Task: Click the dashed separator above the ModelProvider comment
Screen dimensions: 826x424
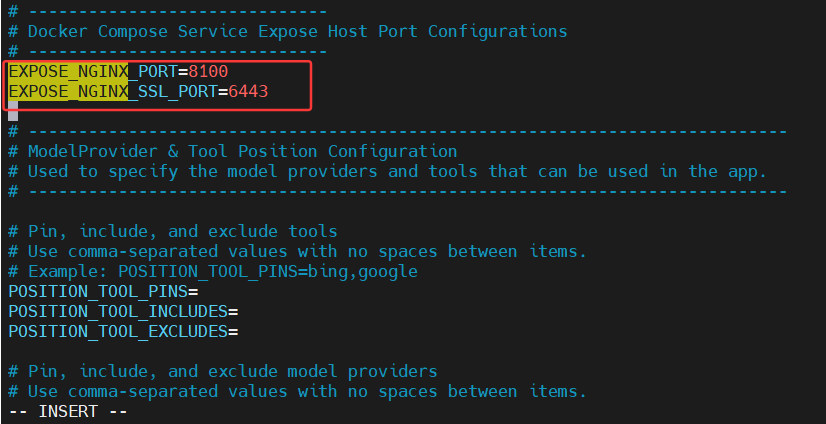Action: pos(400,131)
